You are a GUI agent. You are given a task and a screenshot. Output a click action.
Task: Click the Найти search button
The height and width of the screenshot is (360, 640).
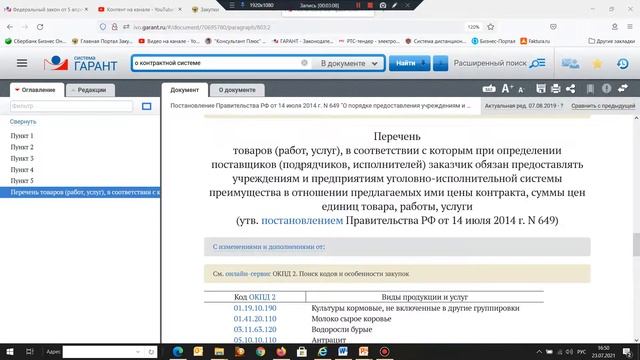[x=409, y=63]
